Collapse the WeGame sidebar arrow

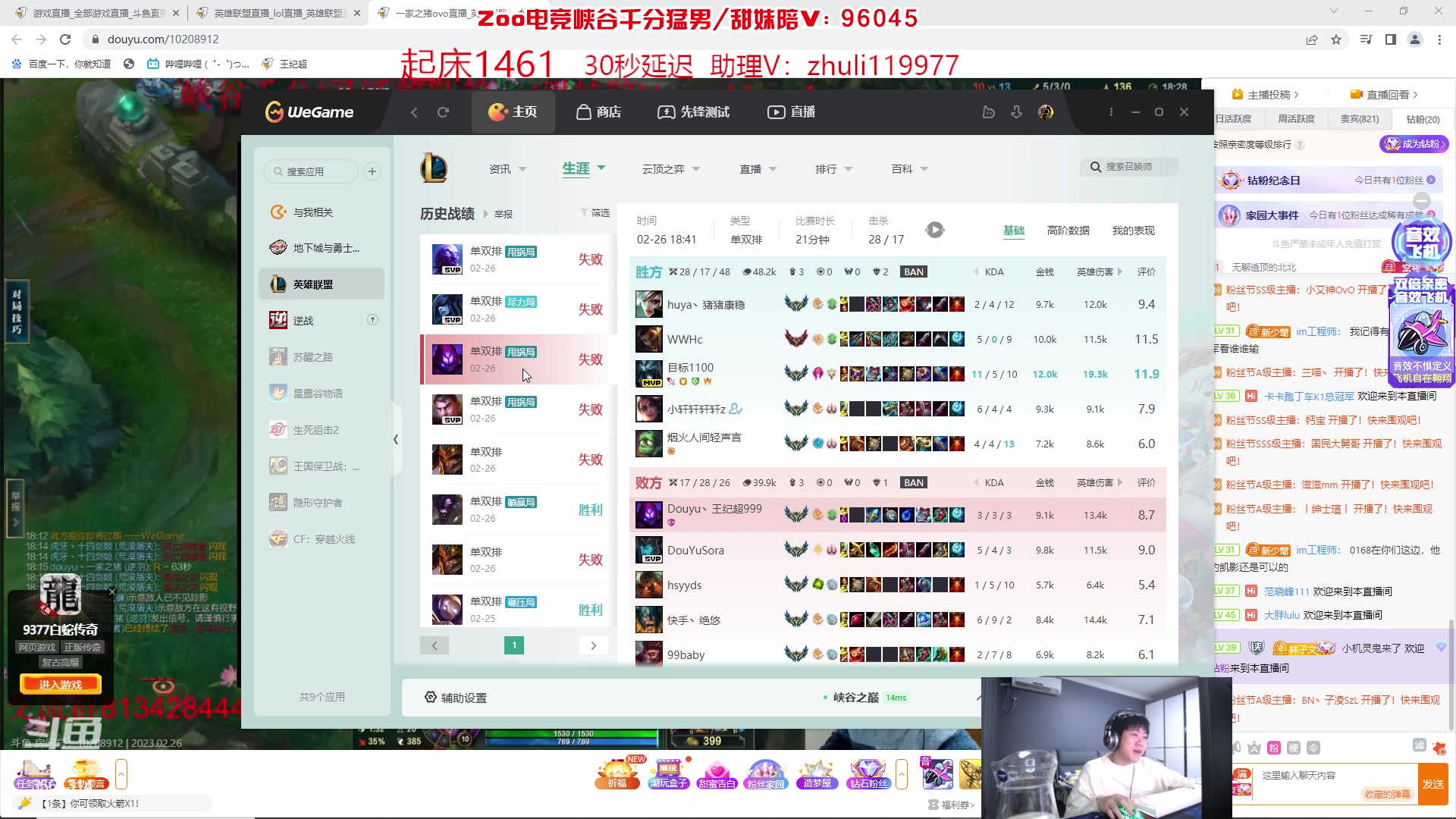(395, 439)
